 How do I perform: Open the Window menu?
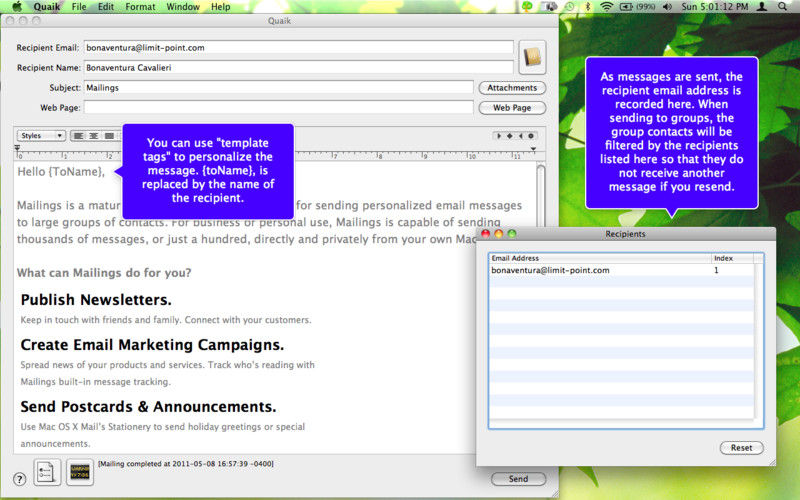[x=183, y=7]
